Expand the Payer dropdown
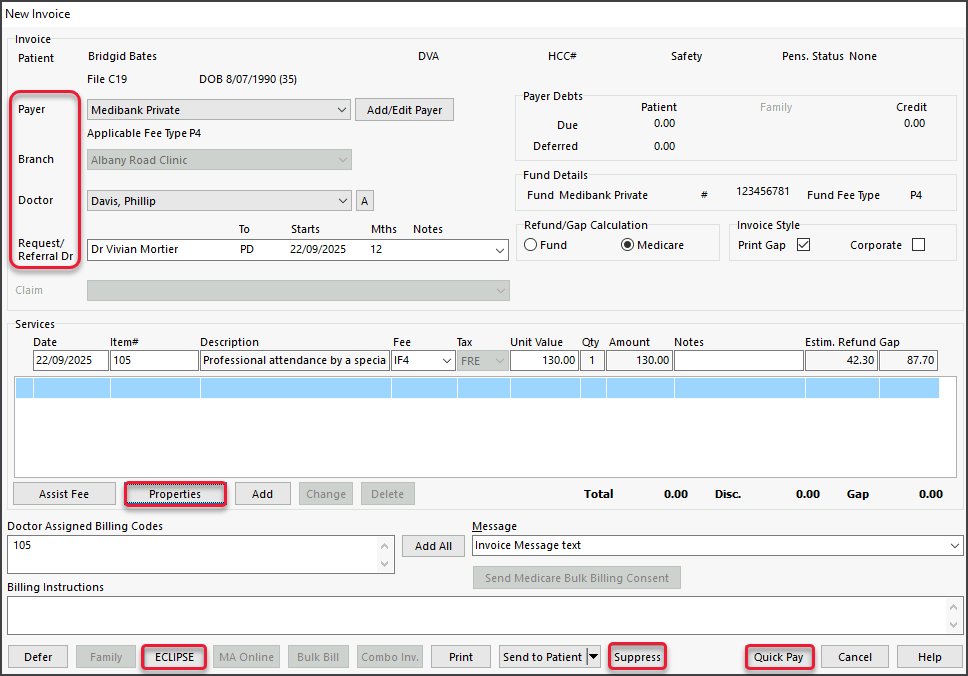The height and width of the screenshot is (676, 968). [342, 110]
